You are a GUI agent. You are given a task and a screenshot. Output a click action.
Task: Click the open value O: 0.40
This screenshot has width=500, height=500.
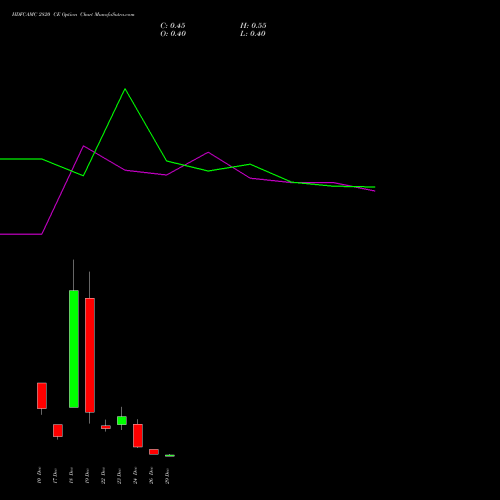[173, 34]
